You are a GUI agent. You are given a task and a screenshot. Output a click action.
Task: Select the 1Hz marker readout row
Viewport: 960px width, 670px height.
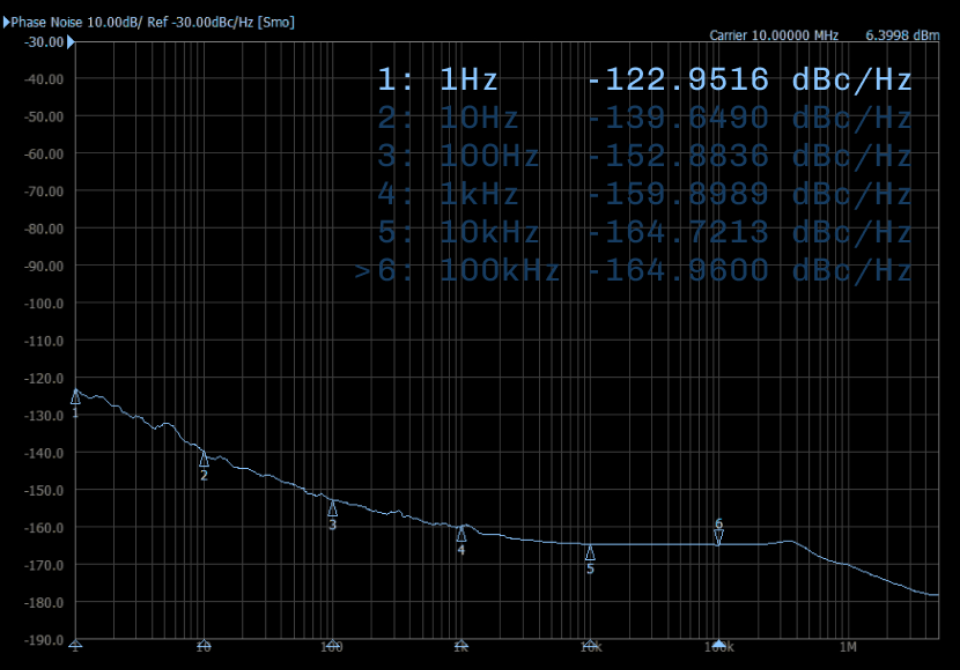click(644, 80)
